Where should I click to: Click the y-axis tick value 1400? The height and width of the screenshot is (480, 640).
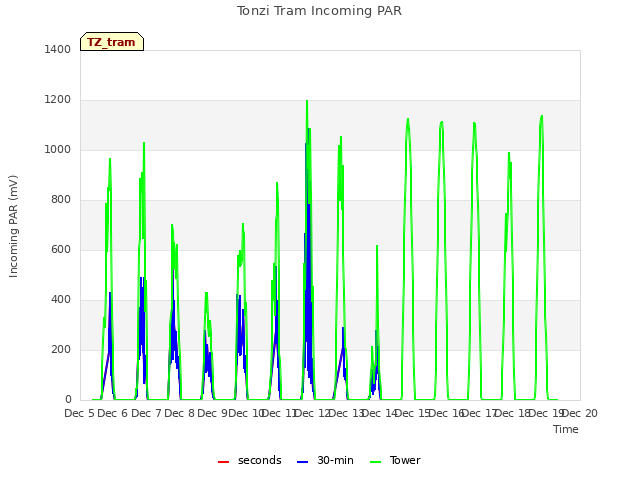coord(58,49)
